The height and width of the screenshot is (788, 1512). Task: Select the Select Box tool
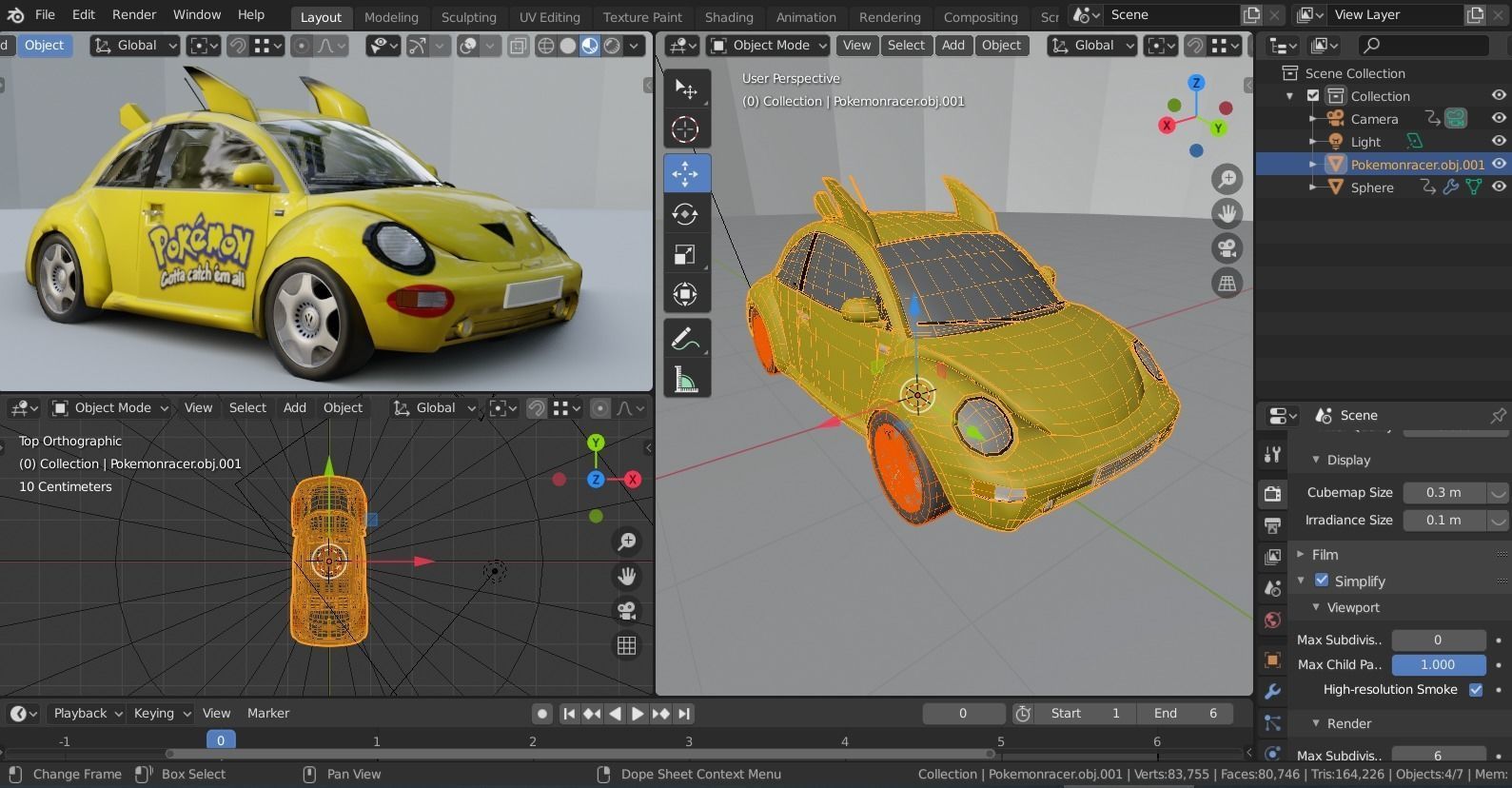point(685,89)
